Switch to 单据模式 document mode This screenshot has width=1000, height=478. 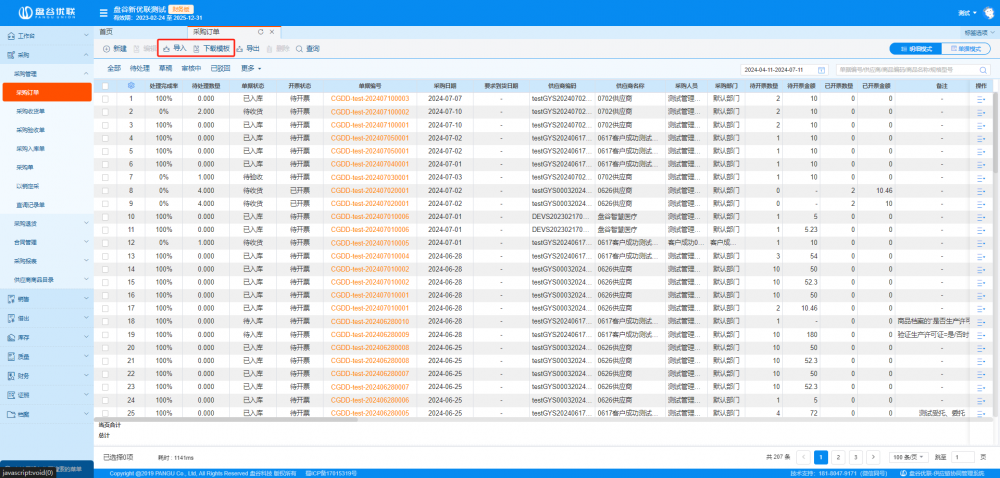[967, 48]
